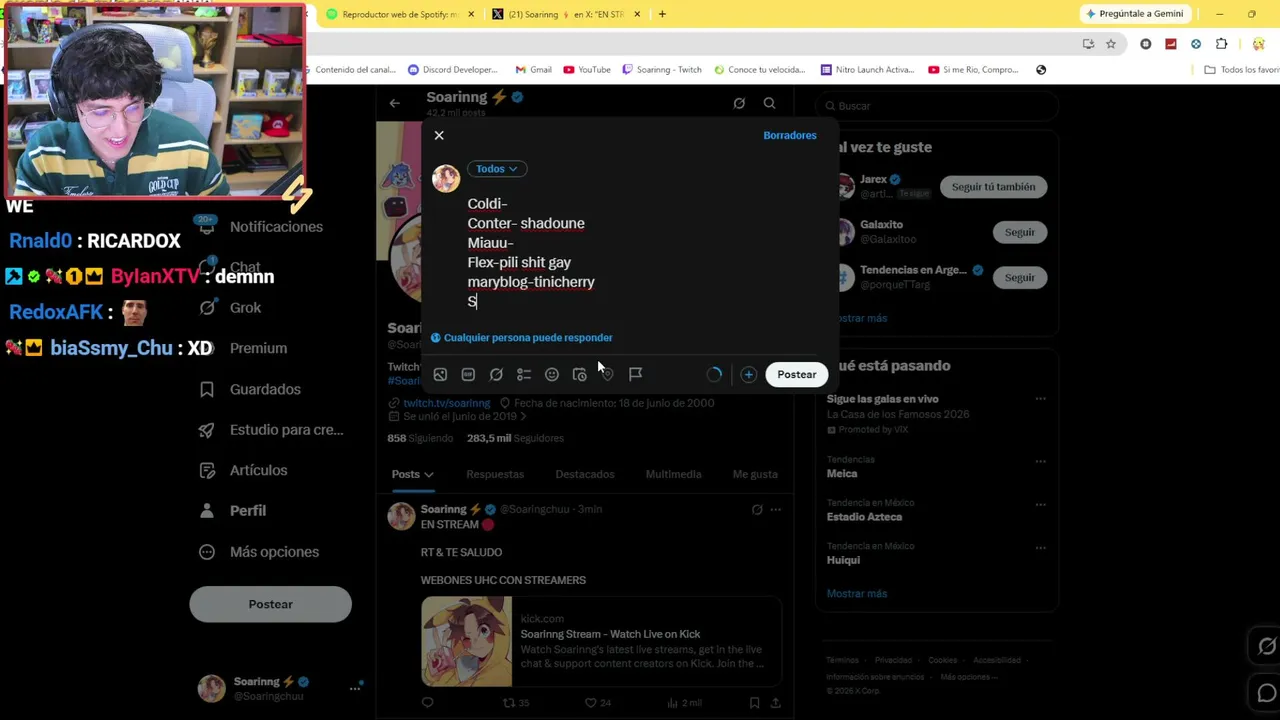Share the post with the share icon
This screenshot has height=720, width=1280.
coord(775,703)
